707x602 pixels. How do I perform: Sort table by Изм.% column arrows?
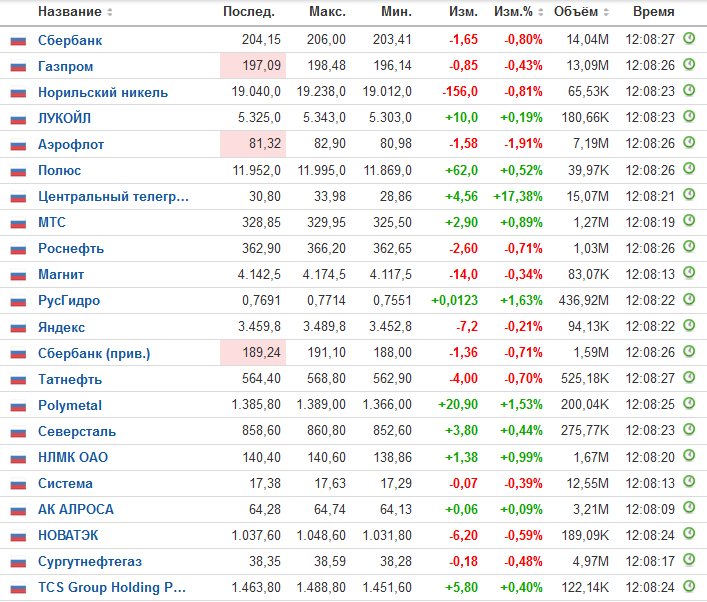click(540, 12)
